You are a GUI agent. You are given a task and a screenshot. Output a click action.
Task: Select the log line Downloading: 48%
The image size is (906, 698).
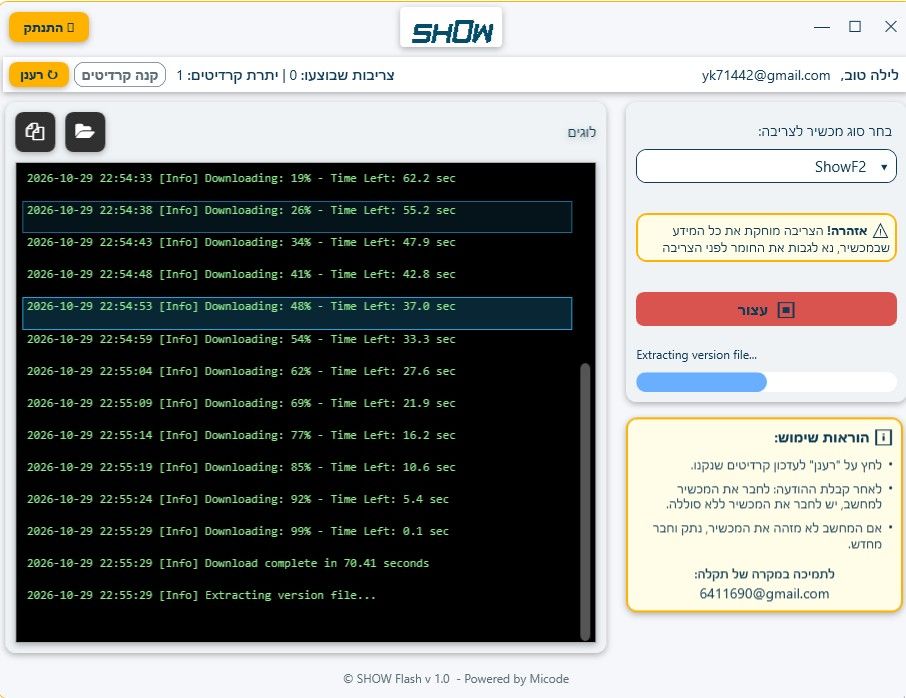pyautogui.click(x=297, y=313)
